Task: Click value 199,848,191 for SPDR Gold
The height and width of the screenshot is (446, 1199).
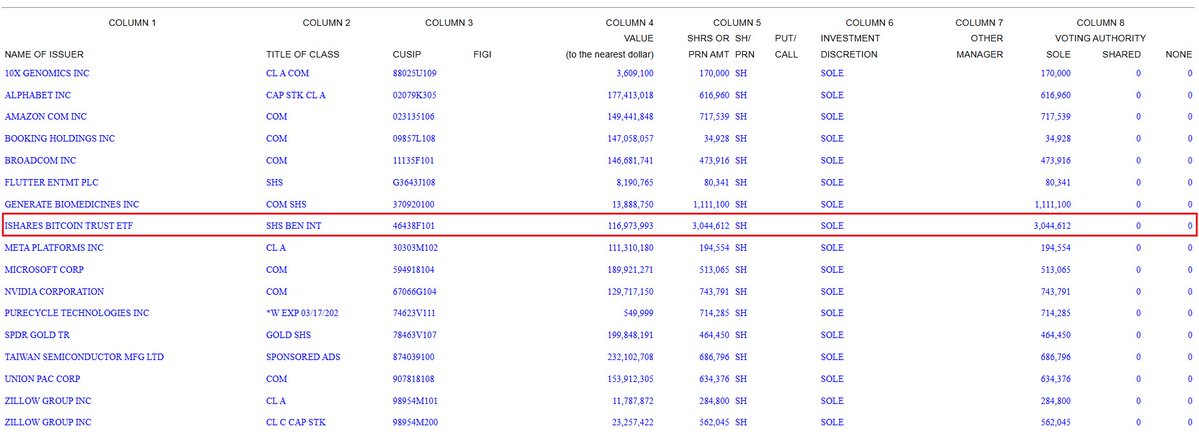Action: 630,335
